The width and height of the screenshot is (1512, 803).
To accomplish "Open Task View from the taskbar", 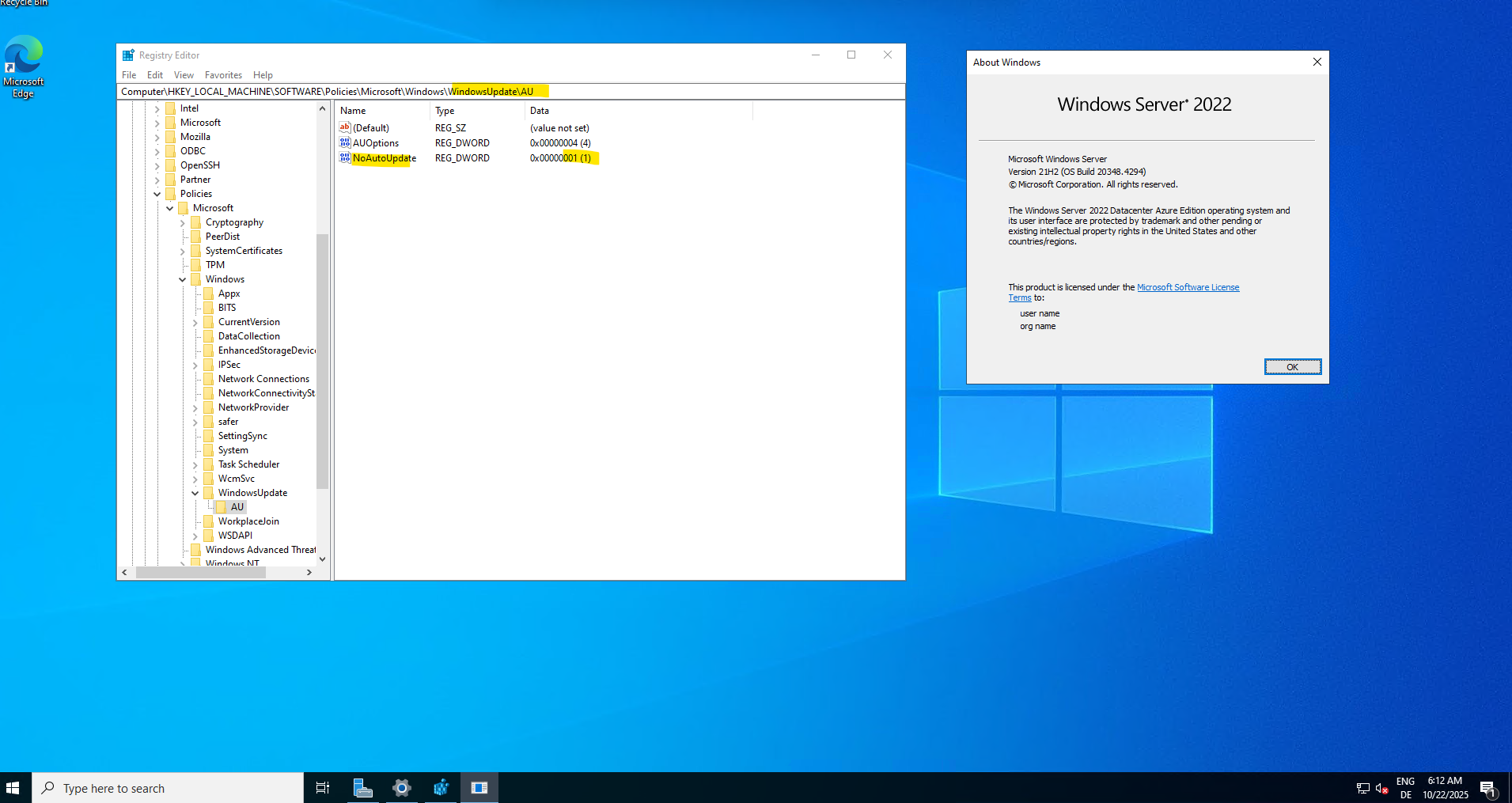I will pos(323,788).
